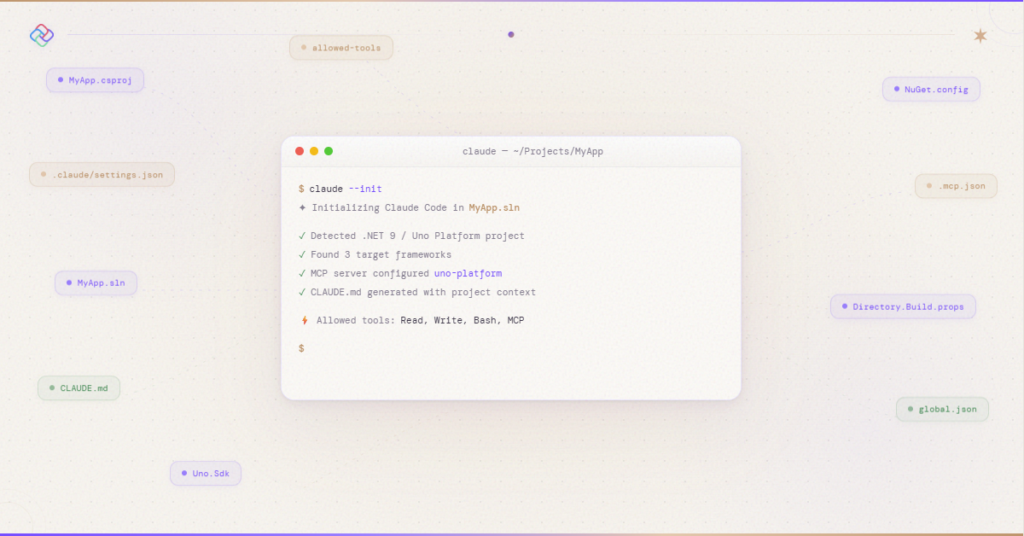Click the star sparkle icon
Image resolution: width=1024 pixels, height=536 pixels.
980,36
